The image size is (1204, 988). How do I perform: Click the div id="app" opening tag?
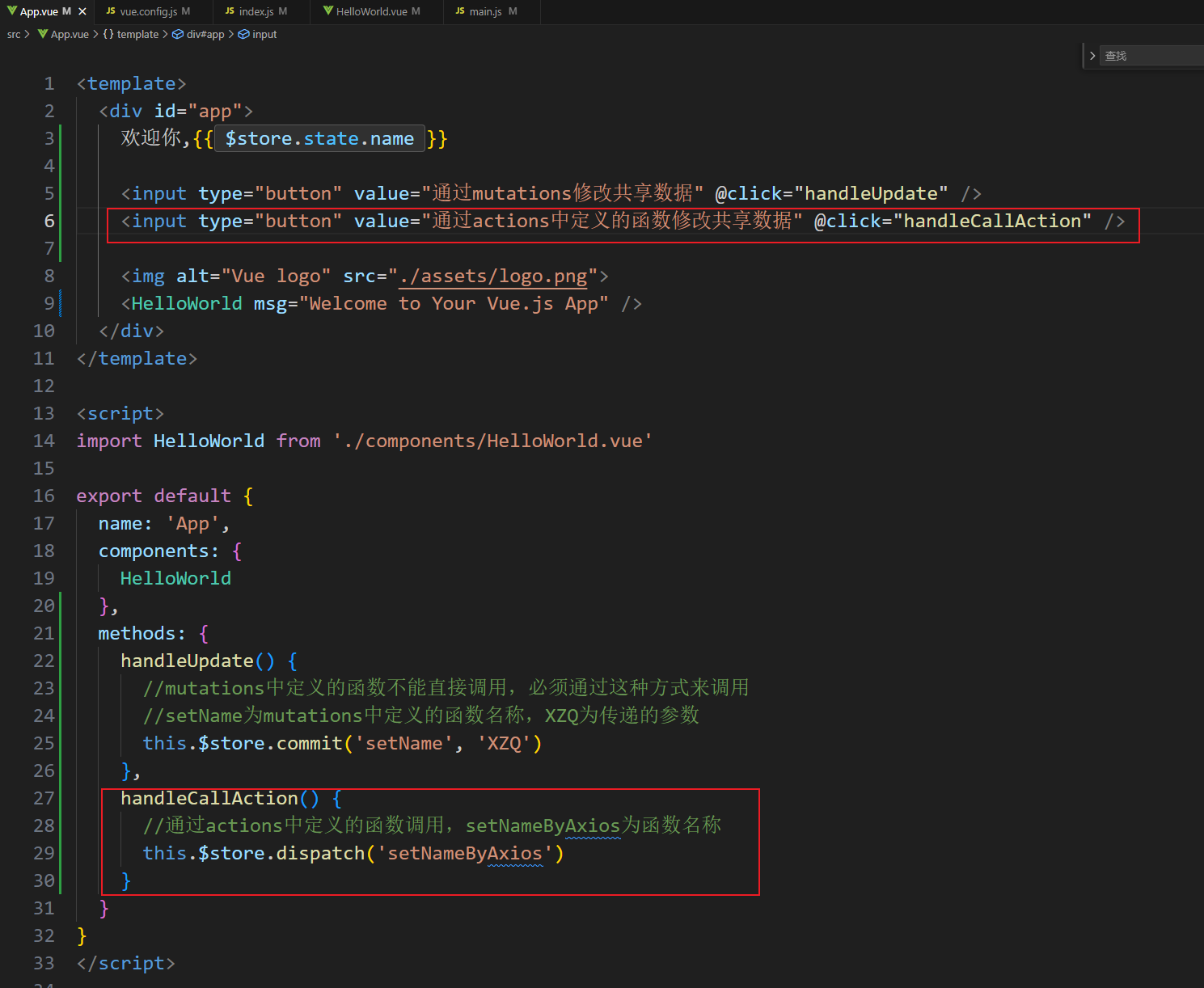(x=175, y=111)
